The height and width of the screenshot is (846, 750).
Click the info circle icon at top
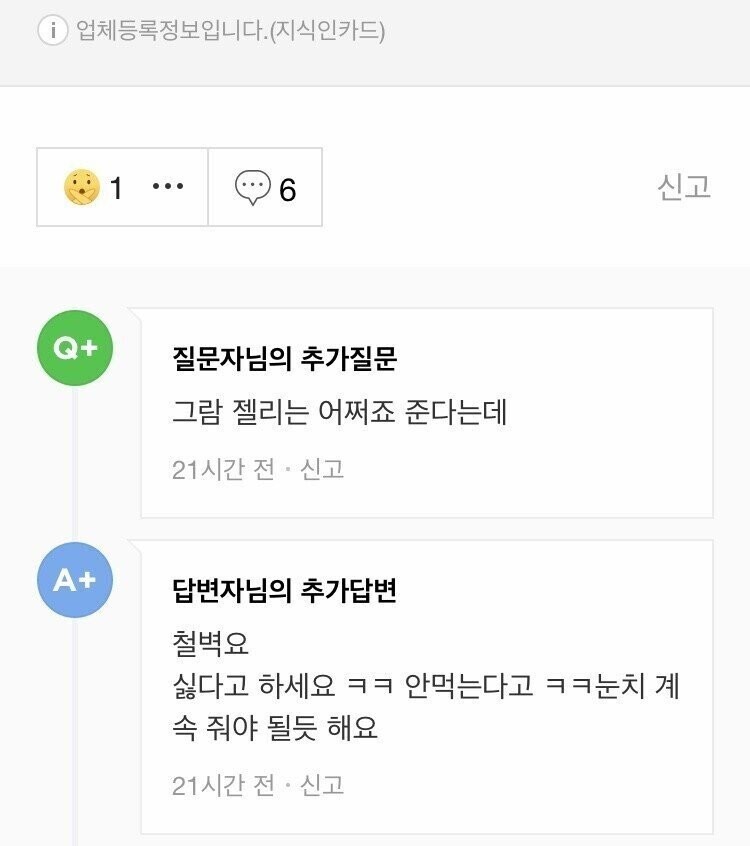tap(53, 30)
